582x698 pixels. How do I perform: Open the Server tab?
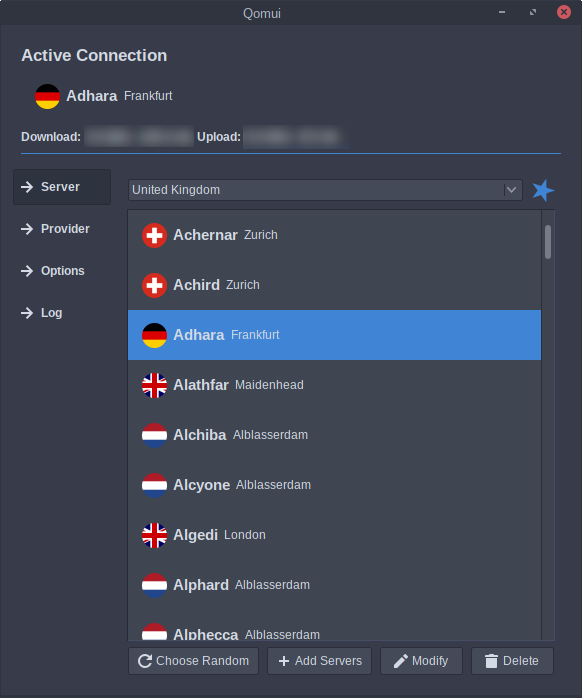coord(62,187)
